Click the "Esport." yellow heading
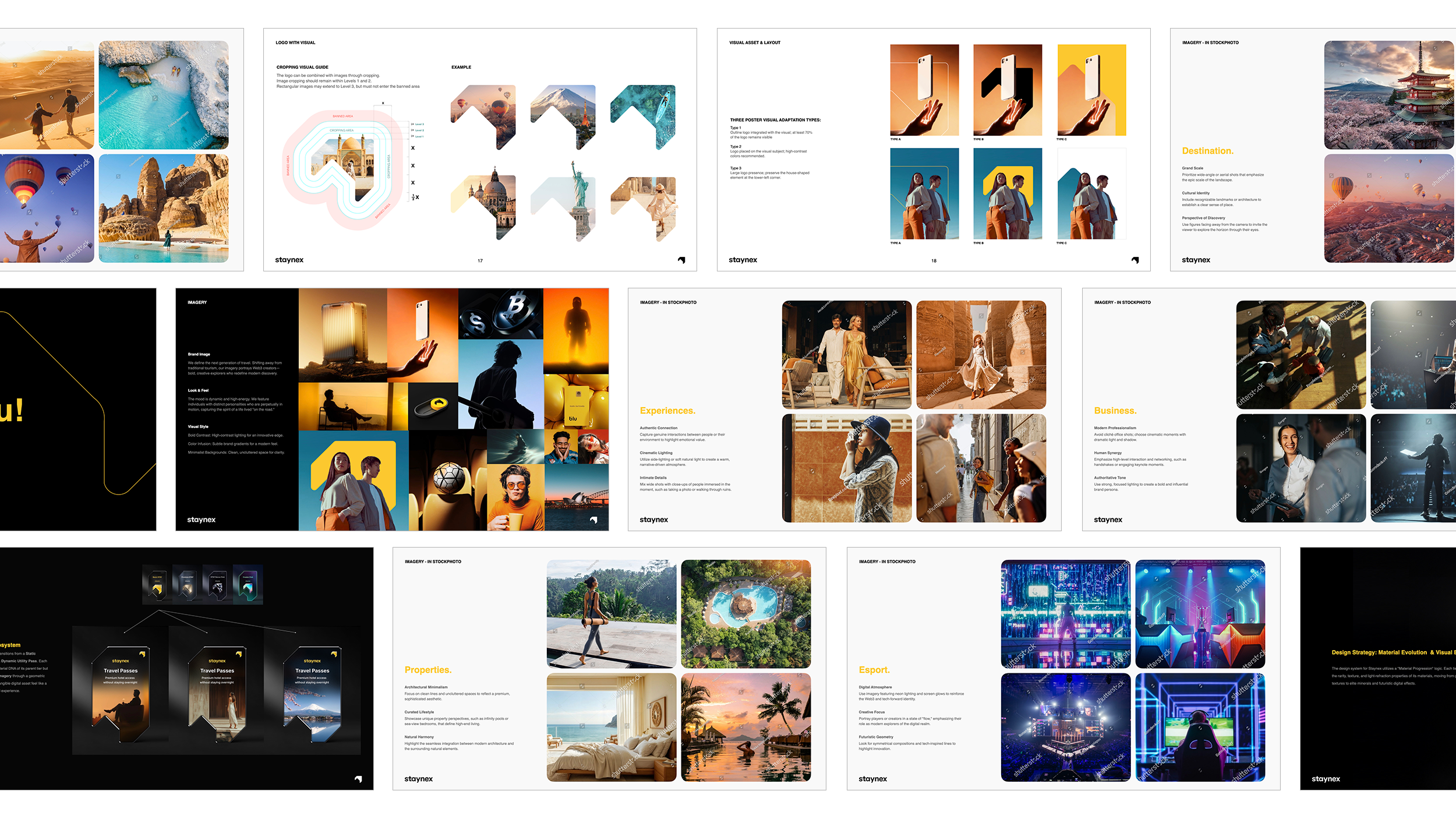1456x819 pixels. pyautogui.click(x=874, y=670)
